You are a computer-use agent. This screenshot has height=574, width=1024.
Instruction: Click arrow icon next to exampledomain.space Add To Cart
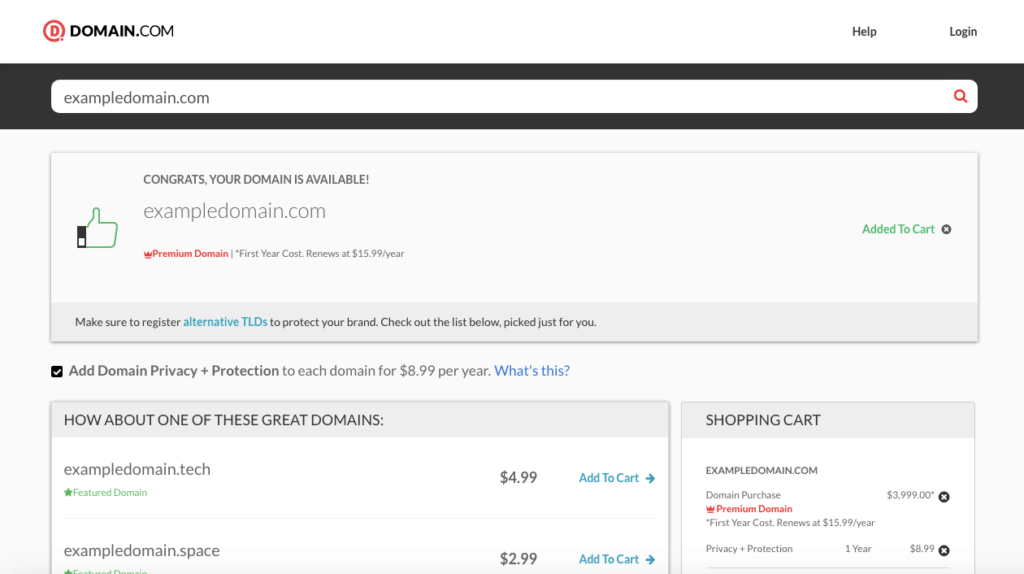click(650, 559)
